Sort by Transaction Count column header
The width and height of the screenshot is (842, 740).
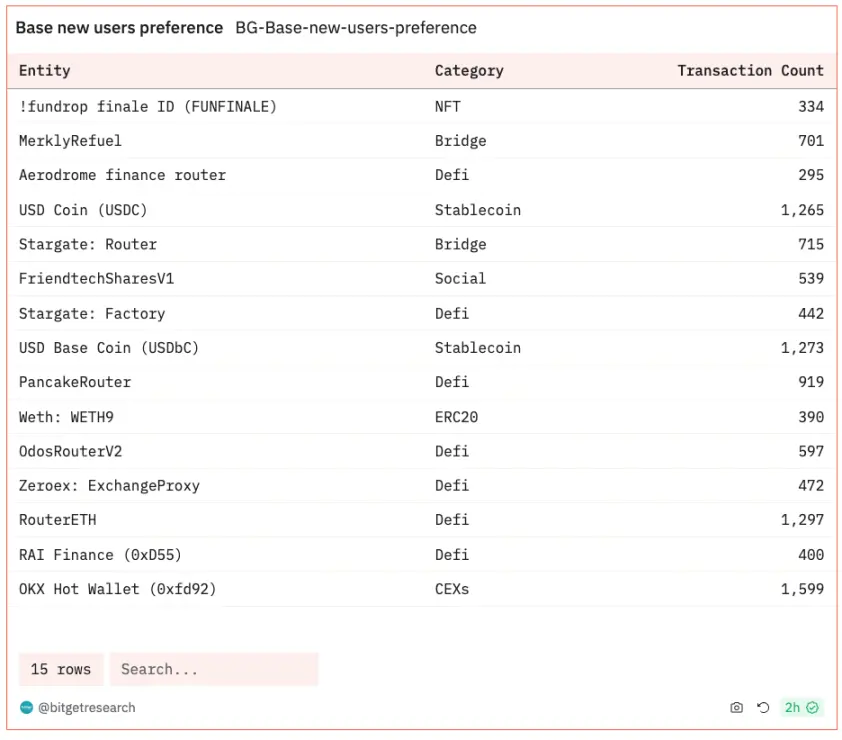pyautogui.click(x=750, y=71)
